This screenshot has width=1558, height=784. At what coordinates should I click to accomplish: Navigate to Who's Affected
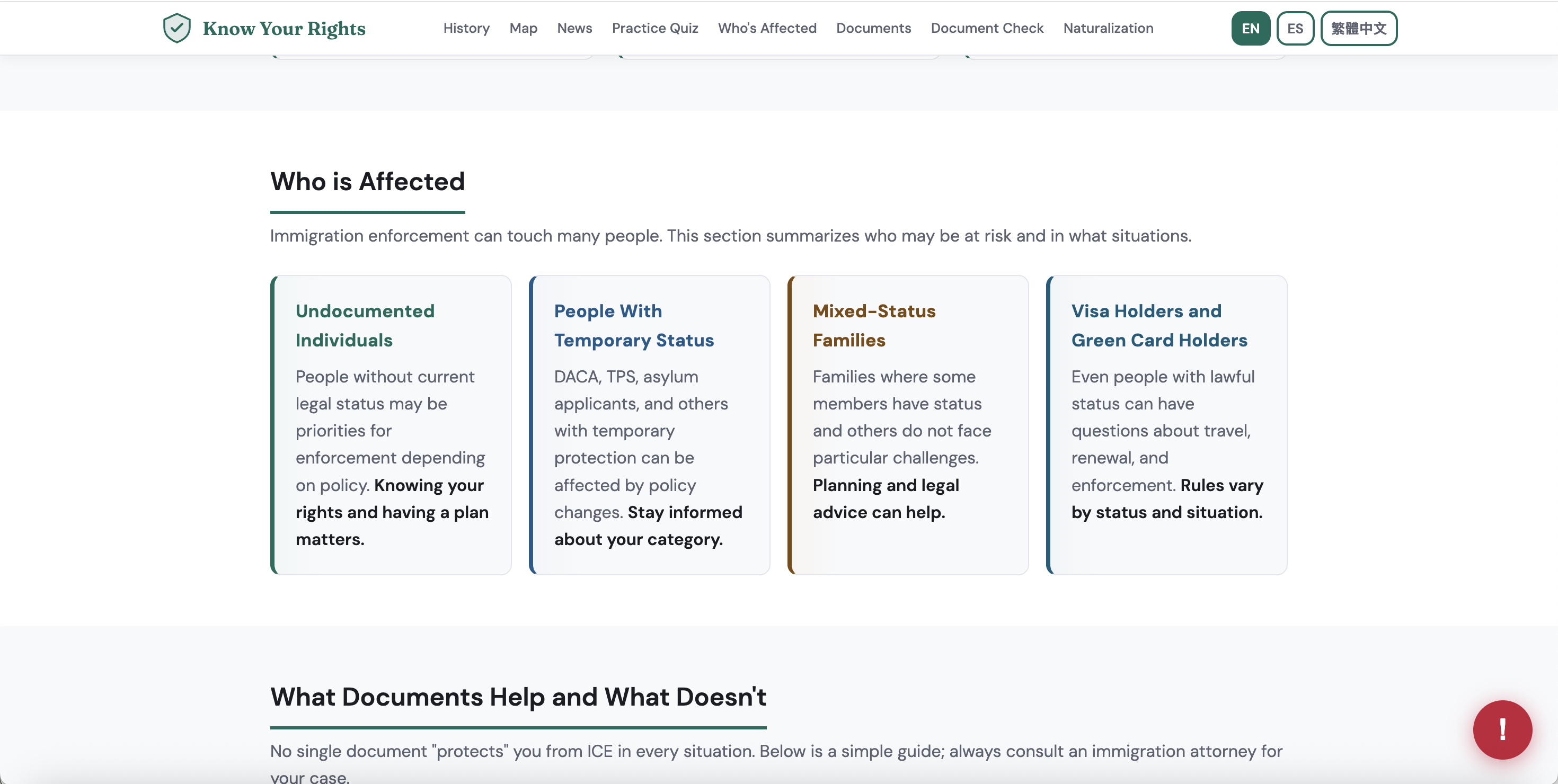click(x=766, y=28)
